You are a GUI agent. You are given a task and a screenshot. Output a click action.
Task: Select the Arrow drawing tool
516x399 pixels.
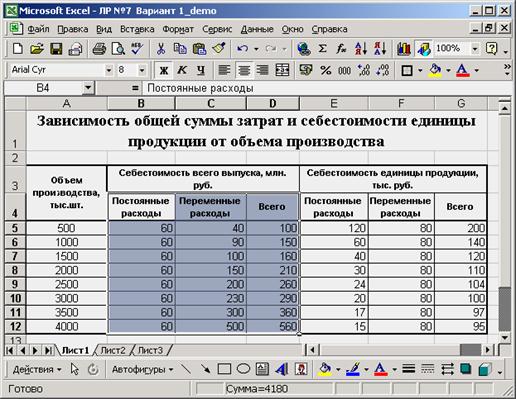205,369
